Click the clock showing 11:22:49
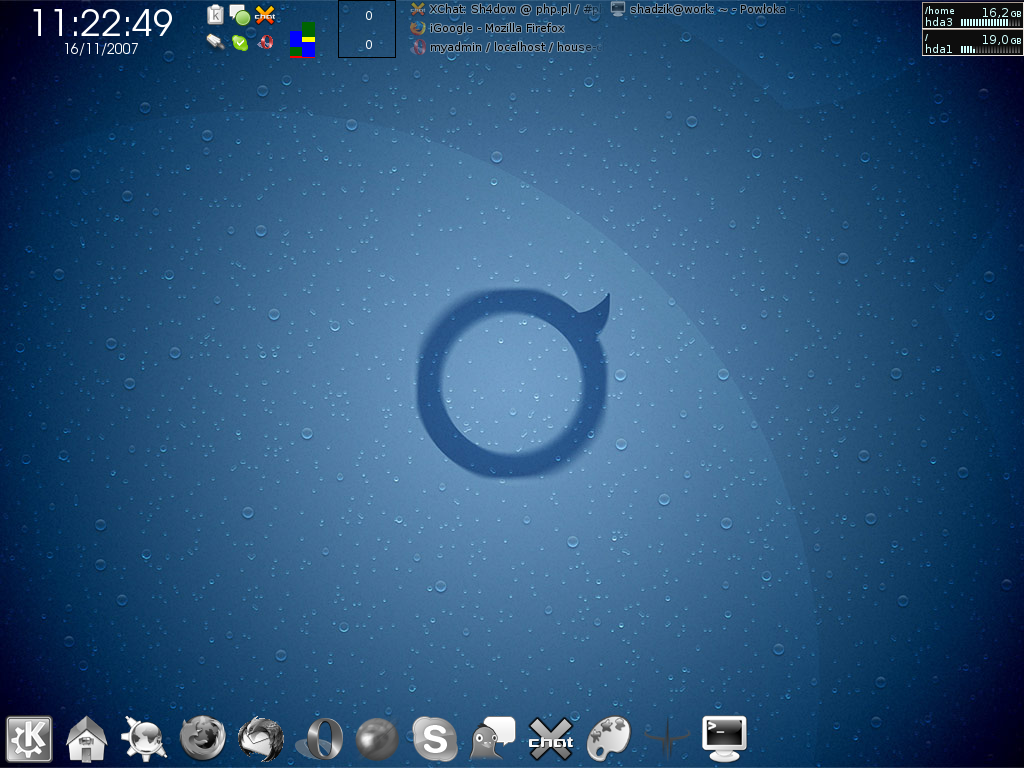 click(102, 23)
